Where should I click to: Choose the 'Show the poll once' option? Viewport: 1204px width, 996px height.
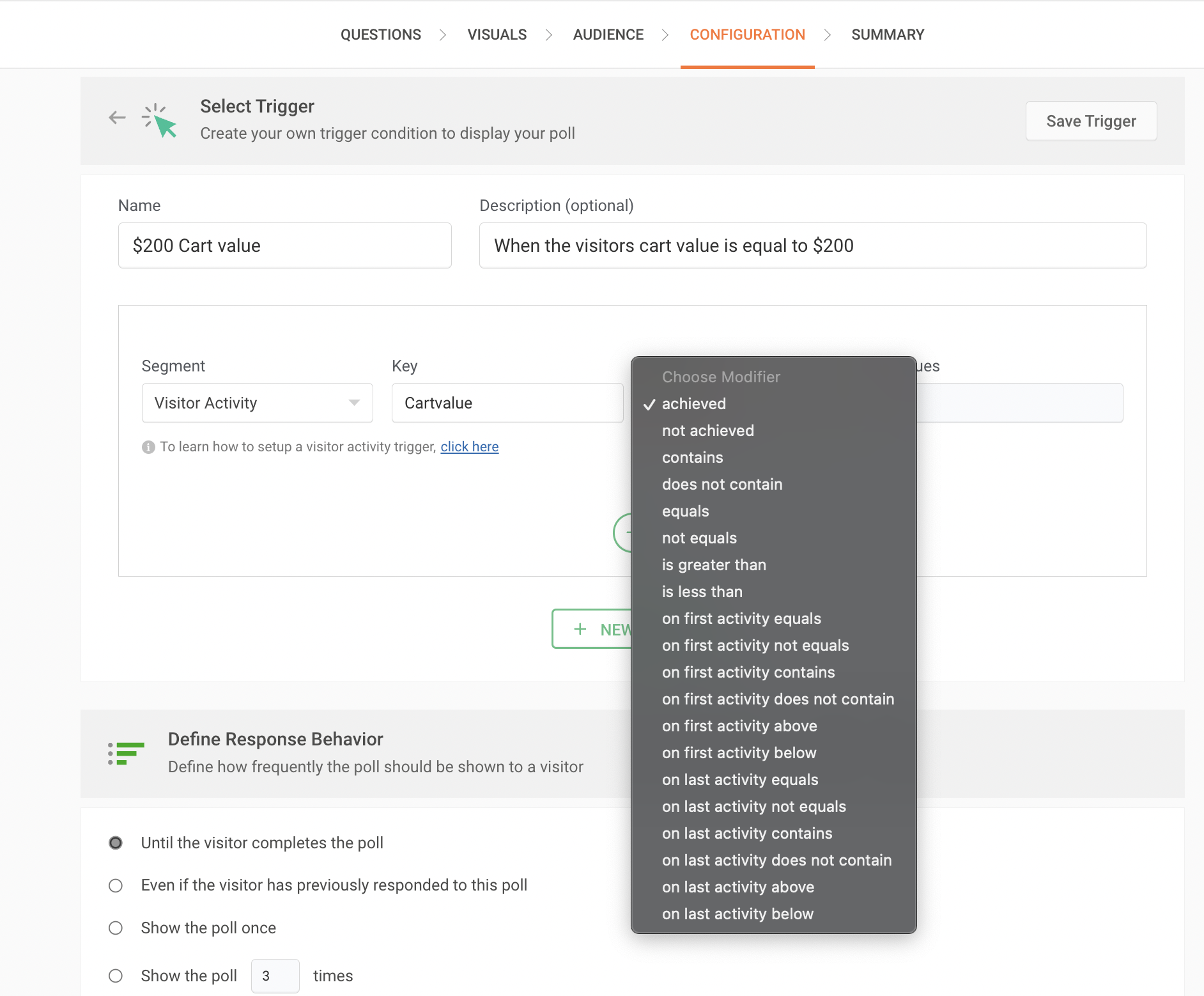(116, 928)
